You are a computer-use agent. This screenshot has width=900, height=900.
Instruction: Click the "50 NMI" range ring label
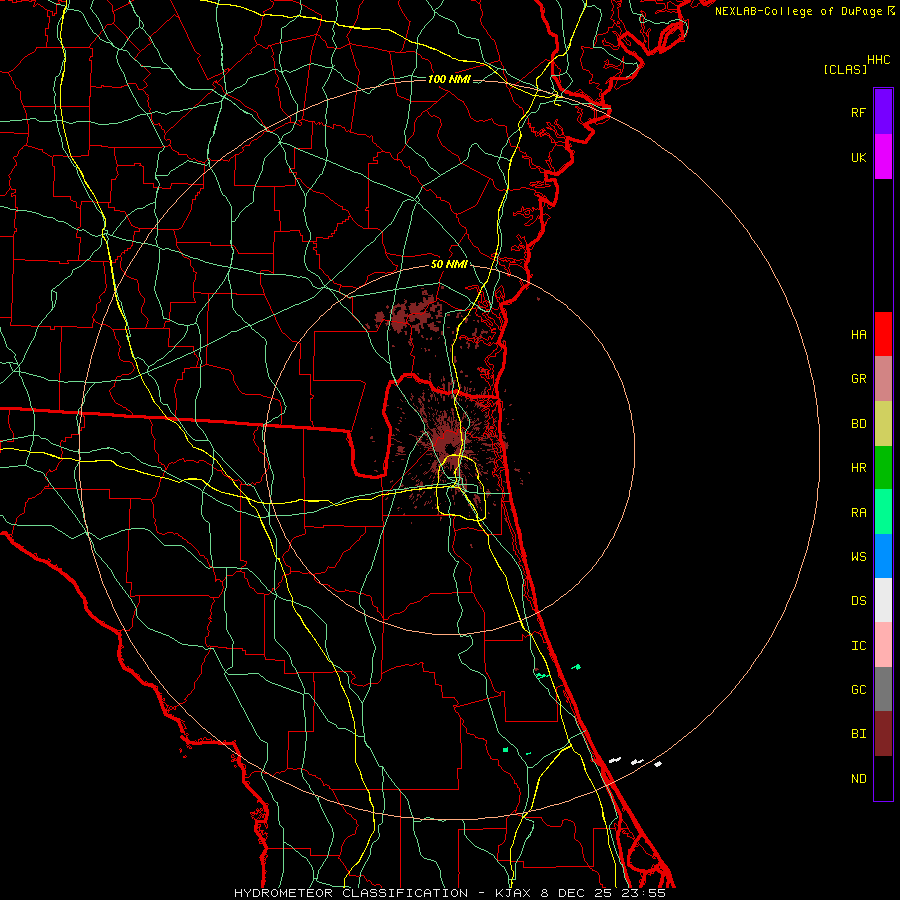(449, 264)
